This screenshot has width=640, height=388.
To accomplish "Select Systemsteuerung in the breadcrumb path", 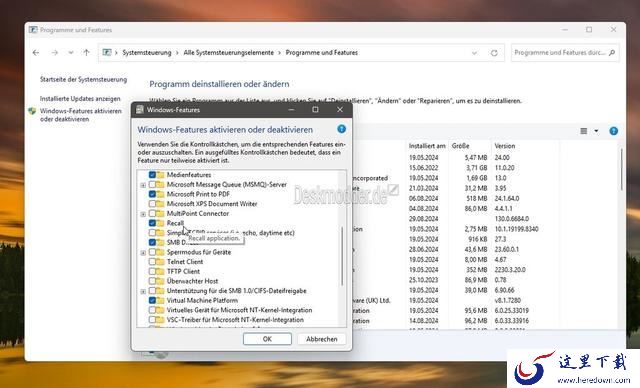I will 147,53.
